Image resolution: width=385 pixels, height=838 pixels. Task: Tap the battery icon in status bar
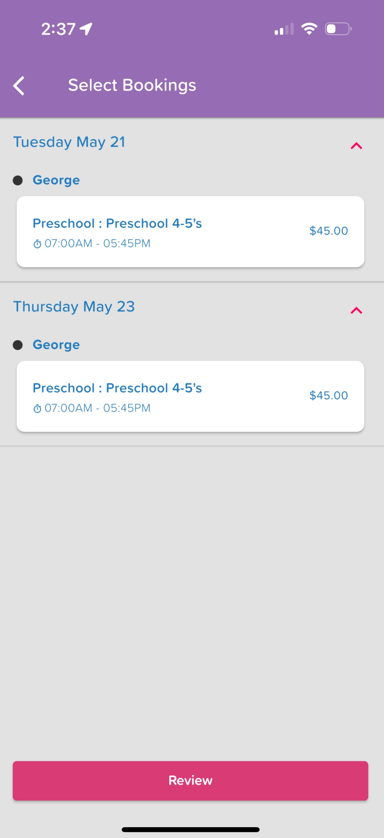tap(338, 29)
